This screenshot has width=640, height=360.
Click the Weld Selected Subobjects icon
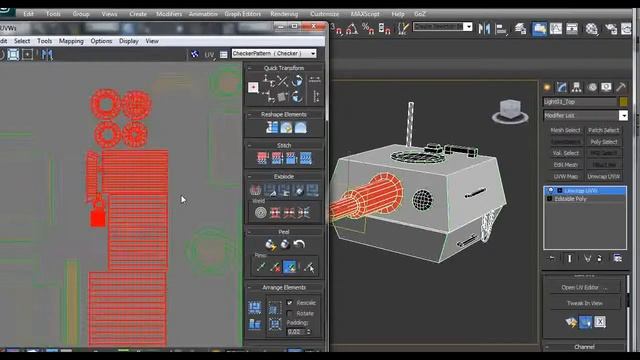point(275,212)
